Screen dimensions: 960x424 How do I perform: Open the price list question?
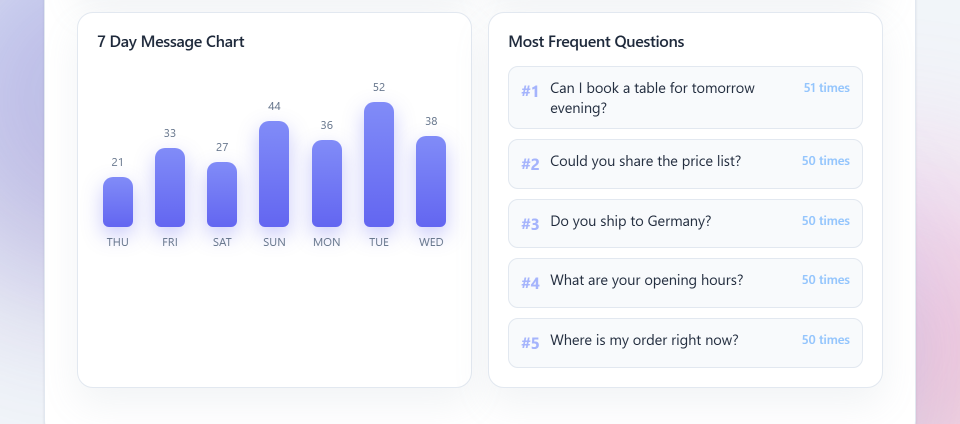point(685,164)
